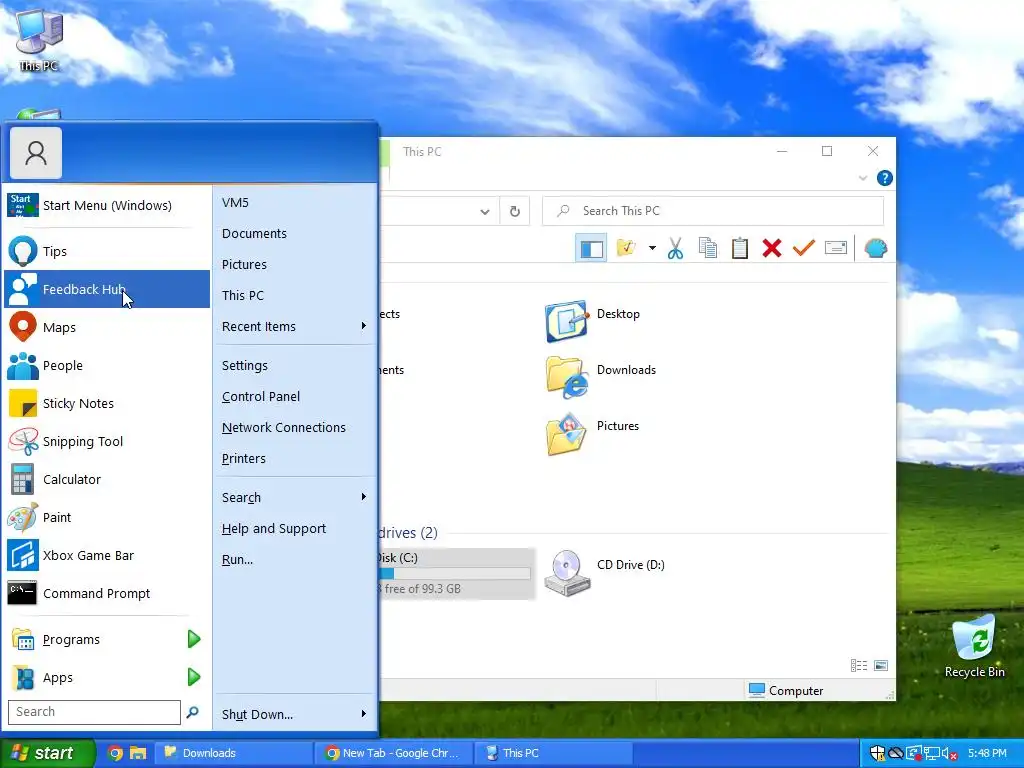Open the VM5 user folder

coord(295,202)
